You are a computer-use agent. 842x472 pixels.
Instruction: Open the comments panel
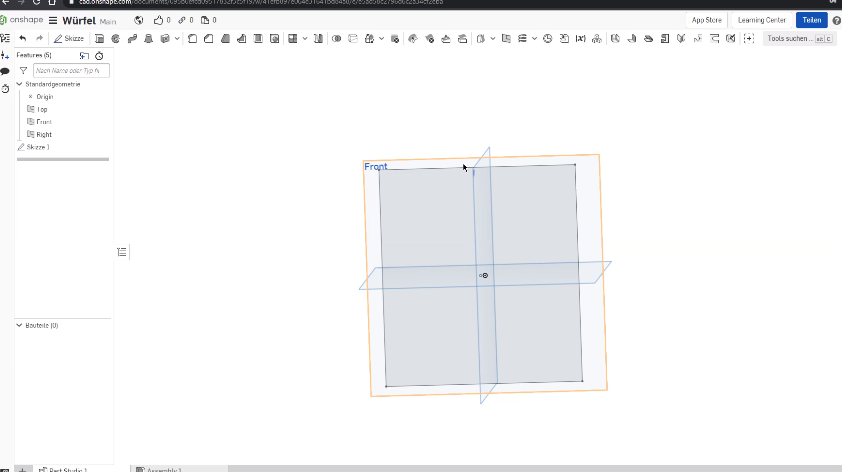pos(5,71)
